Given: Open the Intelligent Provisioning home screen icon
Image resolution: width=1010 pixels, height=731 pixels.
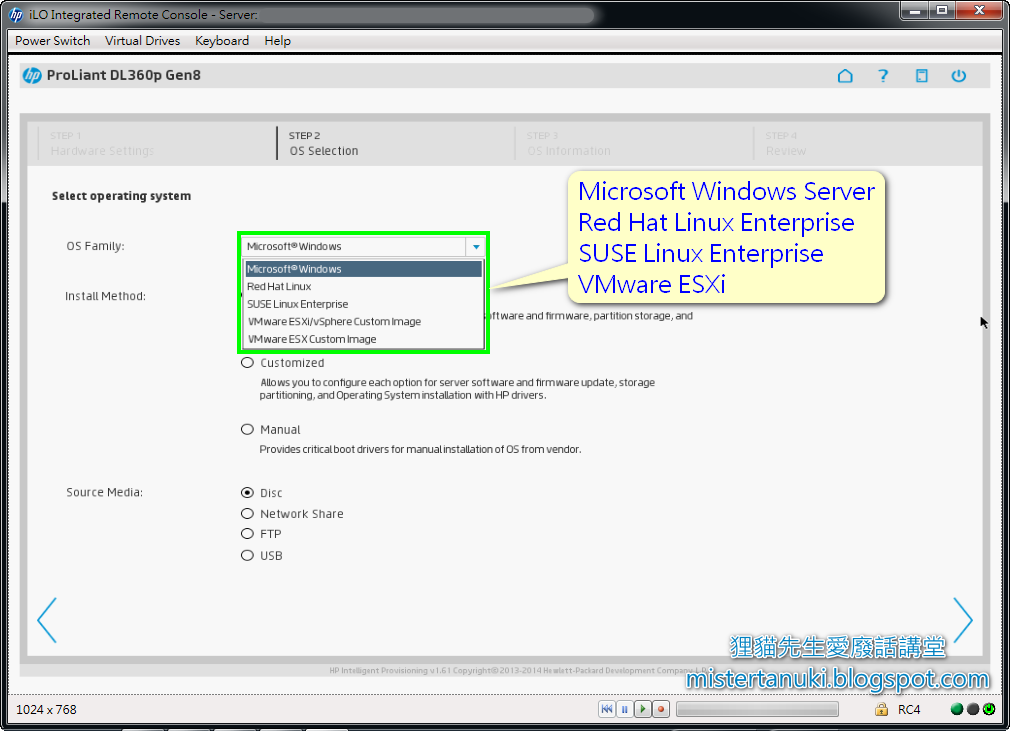Looking at the screenshot, I should tap(845, 75).
